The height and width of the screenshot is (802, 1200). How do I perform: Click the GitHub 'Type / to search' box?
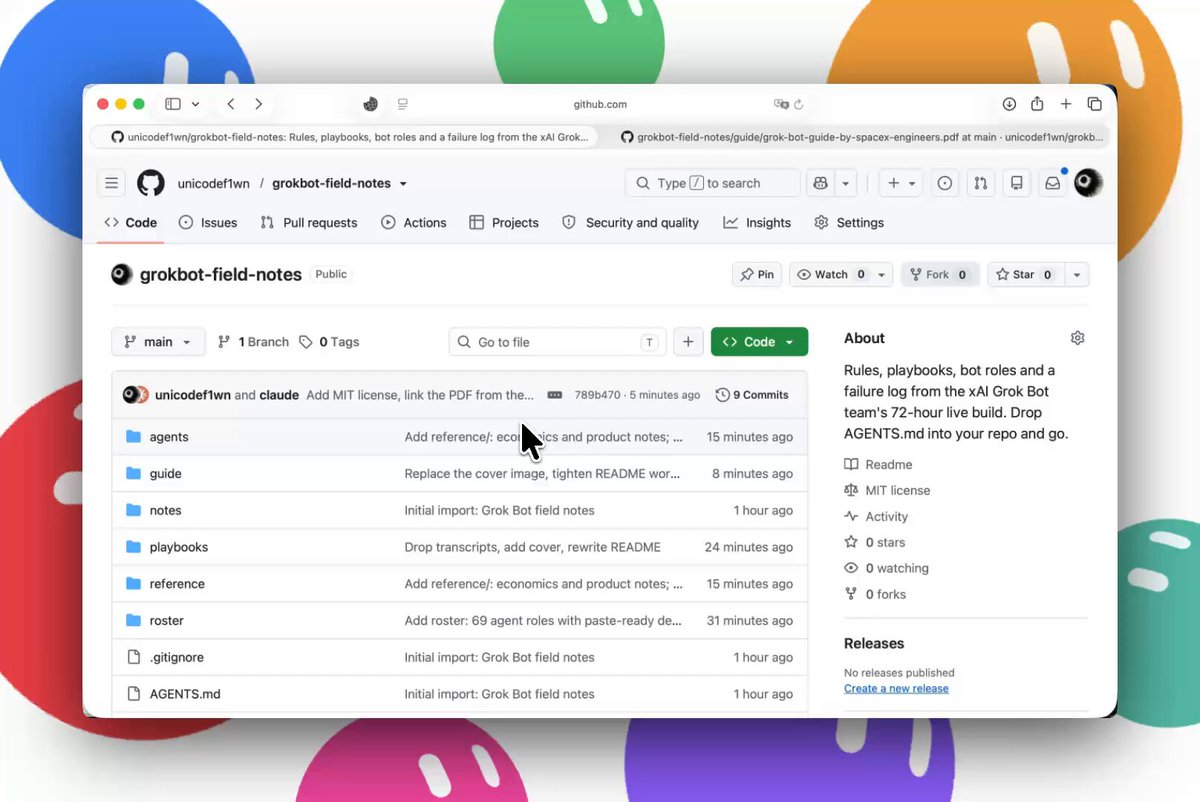(x=713, y=183)
